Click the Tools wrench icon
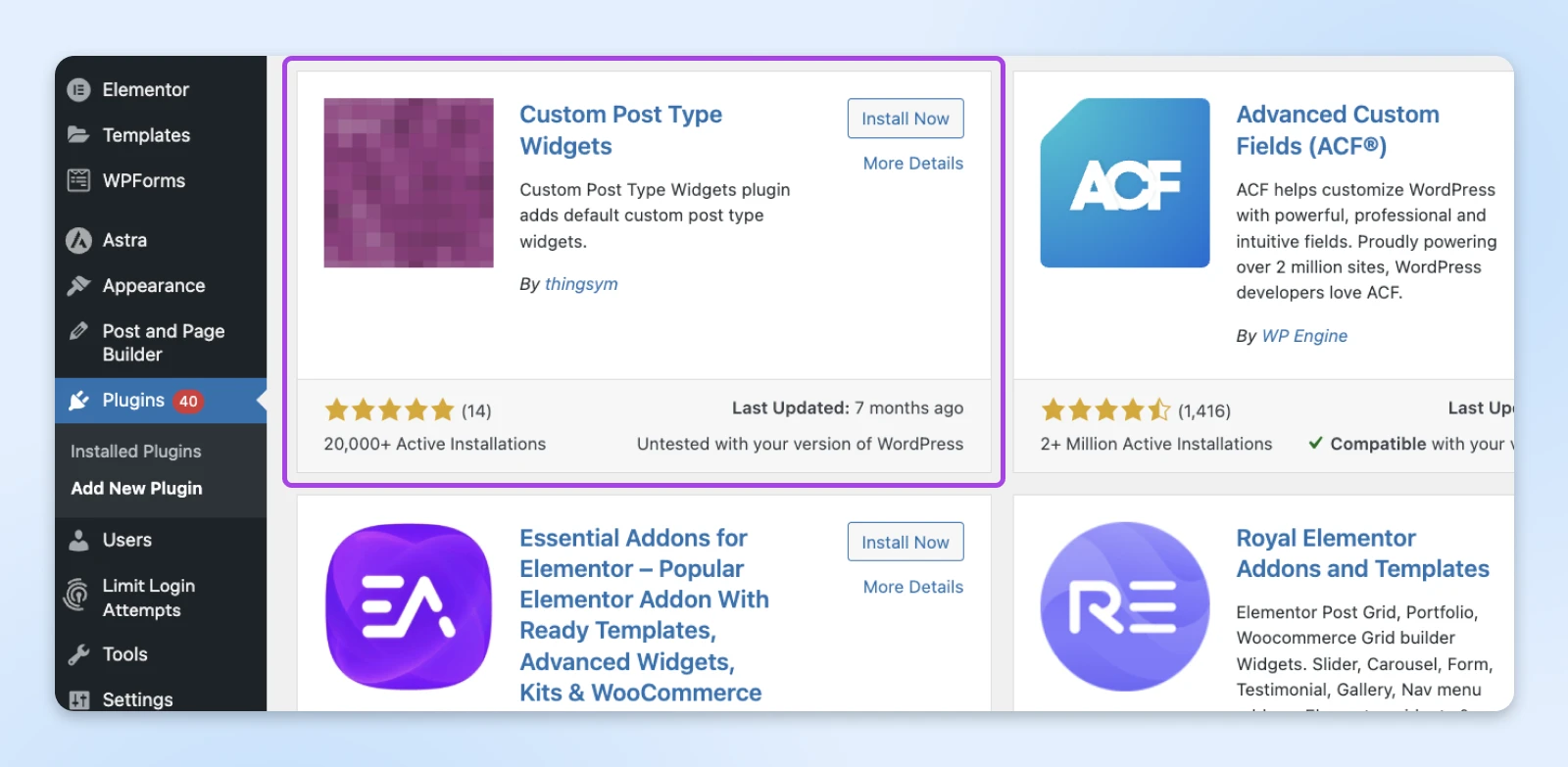 pos(78,654)
